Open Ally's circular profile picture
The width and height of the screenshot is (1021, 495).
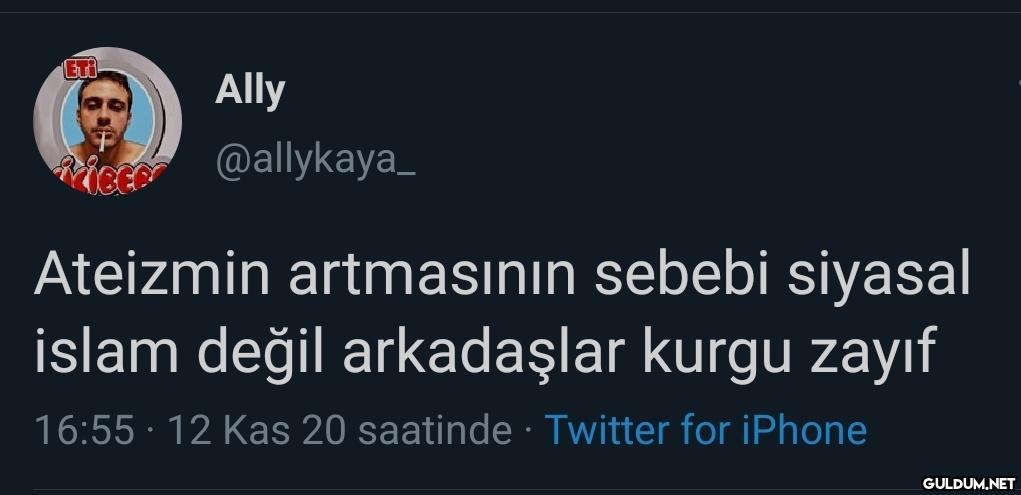coord(107,121)
